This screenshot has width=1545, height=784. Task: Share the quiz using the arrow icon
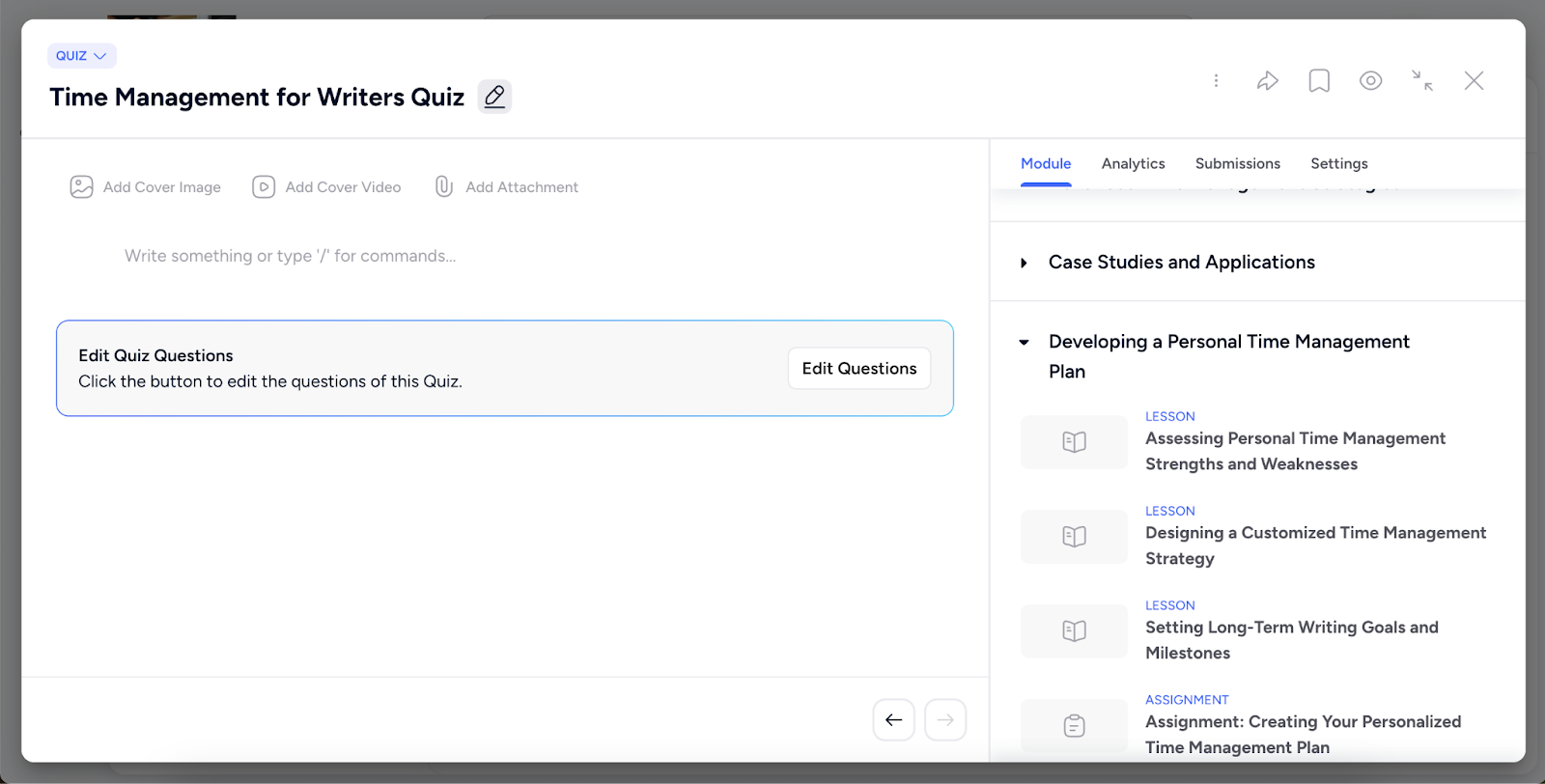pos(1268,80)
